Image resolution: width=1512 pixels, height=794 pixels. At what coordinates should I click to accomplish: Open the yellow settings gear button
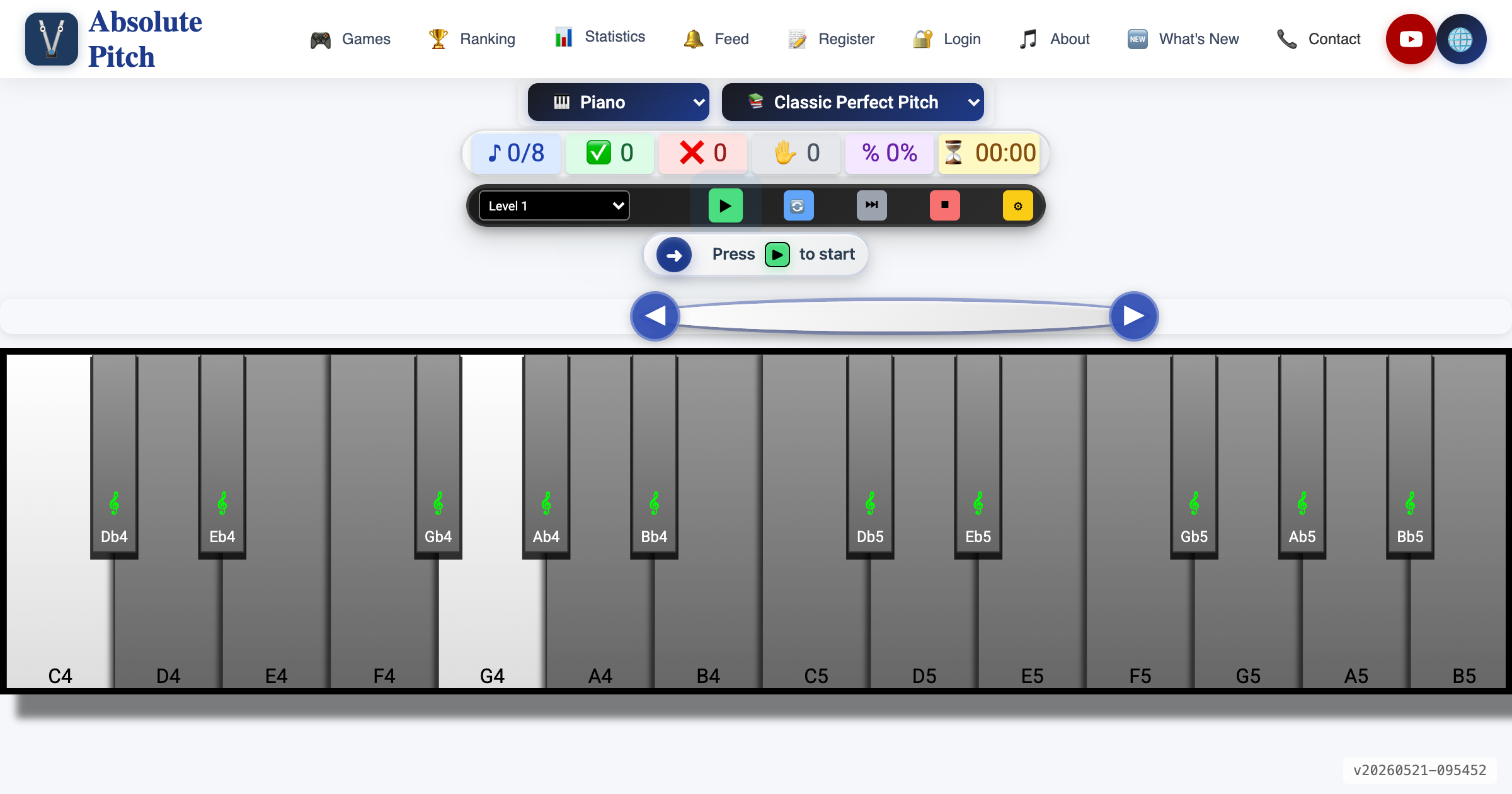coord(1017,205)
